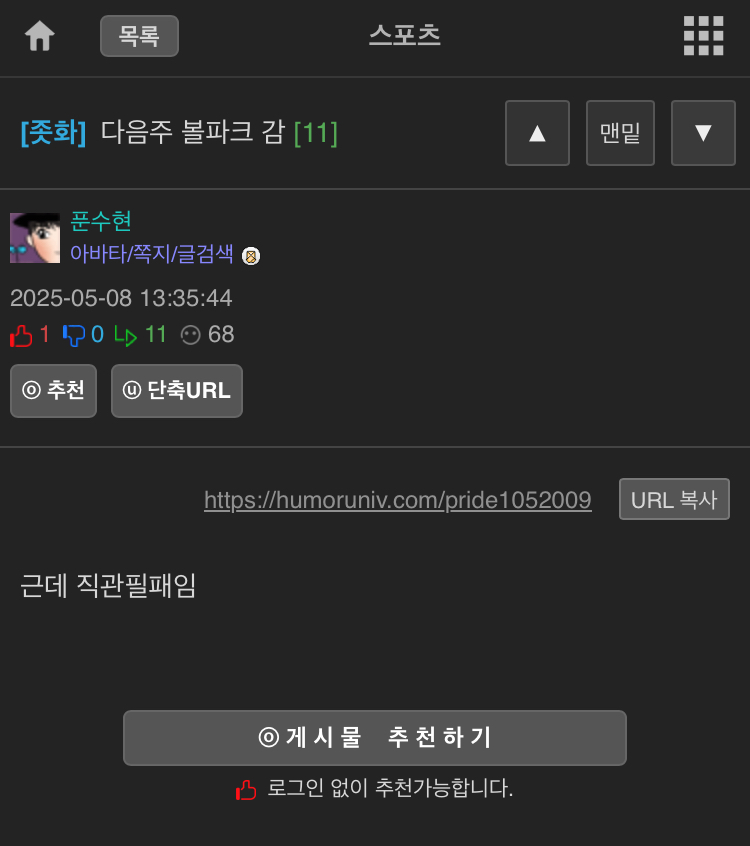Viewport: 750px width, 846px height.
Task: Click the green reply arrow icon
Action: point(125,336)
